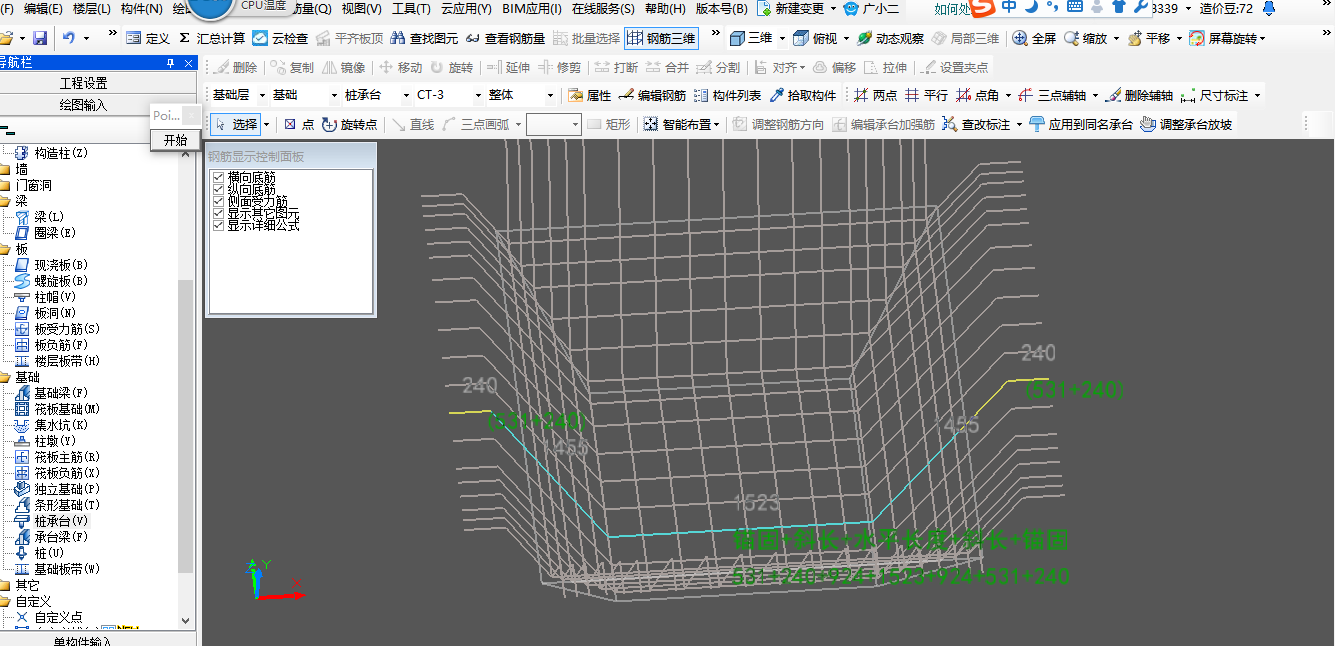This screenshot has width=1335, height=646.
Task: Choose the 点 point drawing tool
Action: (299, 125)
